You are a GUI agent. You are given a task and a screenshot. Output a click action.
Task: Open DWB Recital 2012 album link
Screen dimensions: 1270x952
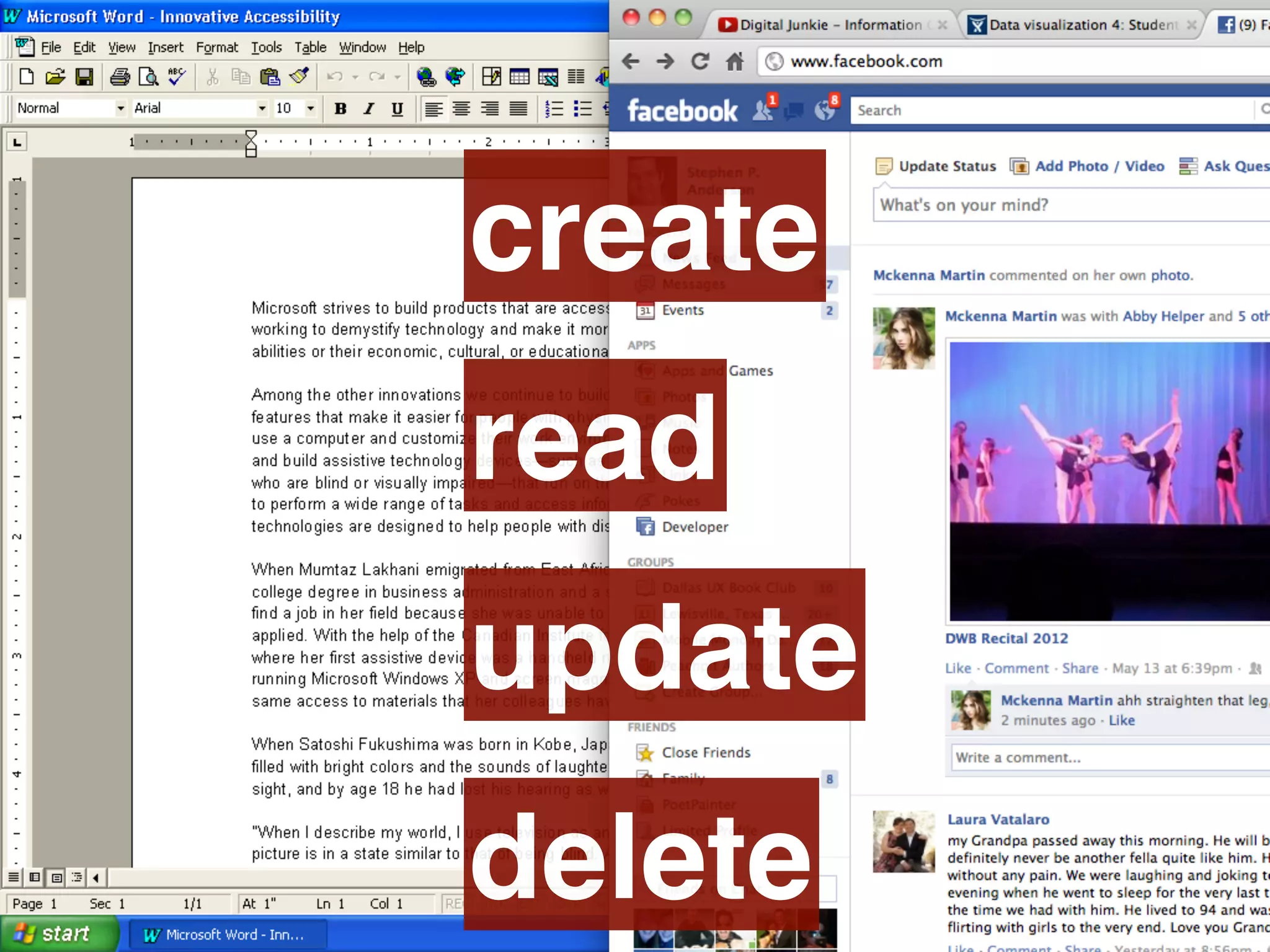tap(1006, 638)
